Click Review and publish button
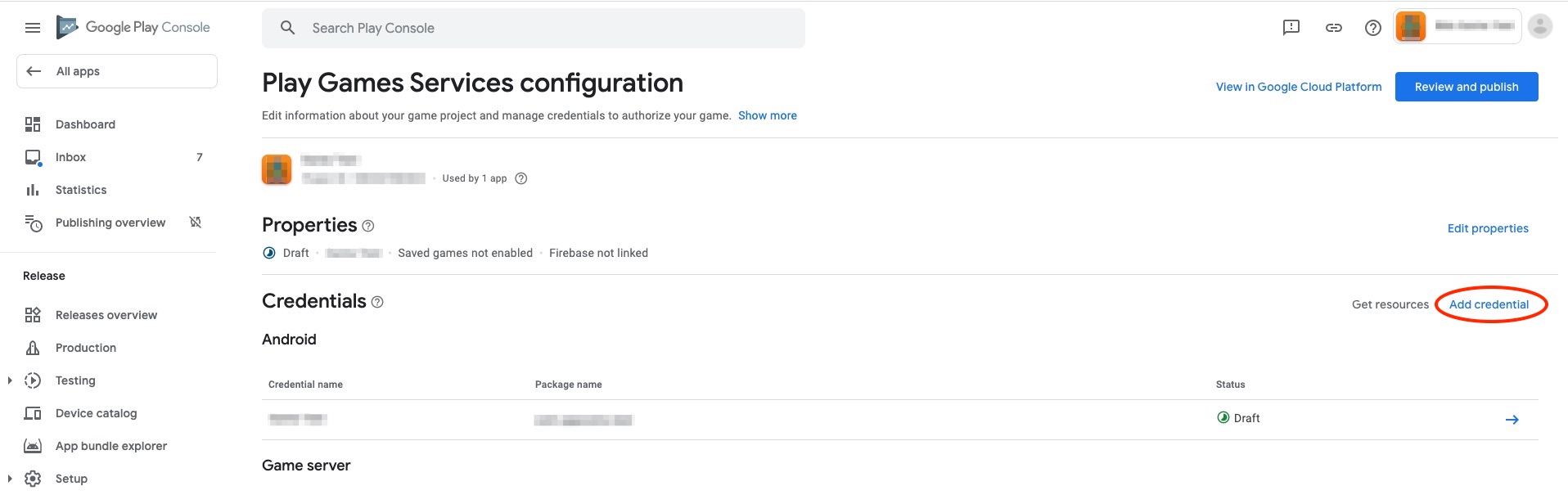 point(1467,87)
